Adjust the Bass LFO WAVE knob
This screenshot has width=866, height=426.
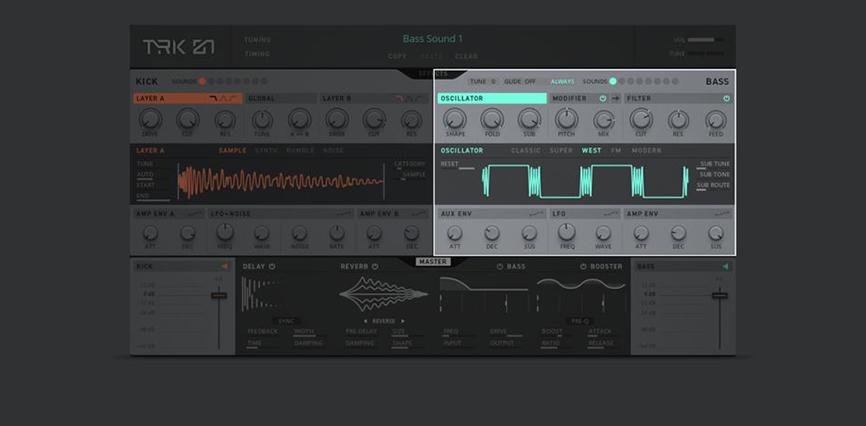click(x=604, y=233)
